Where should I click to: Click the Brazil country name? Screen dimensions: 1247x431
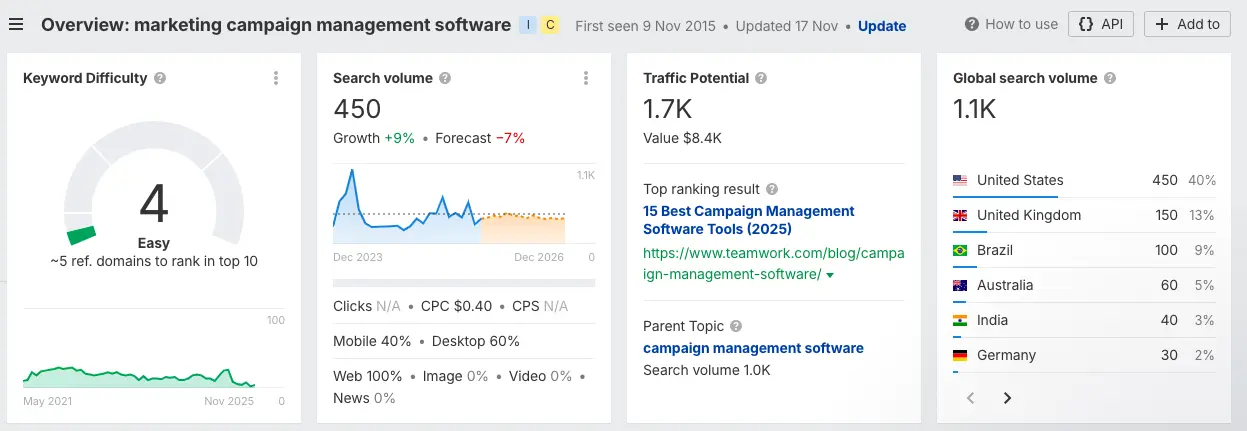tap(995, 250)
